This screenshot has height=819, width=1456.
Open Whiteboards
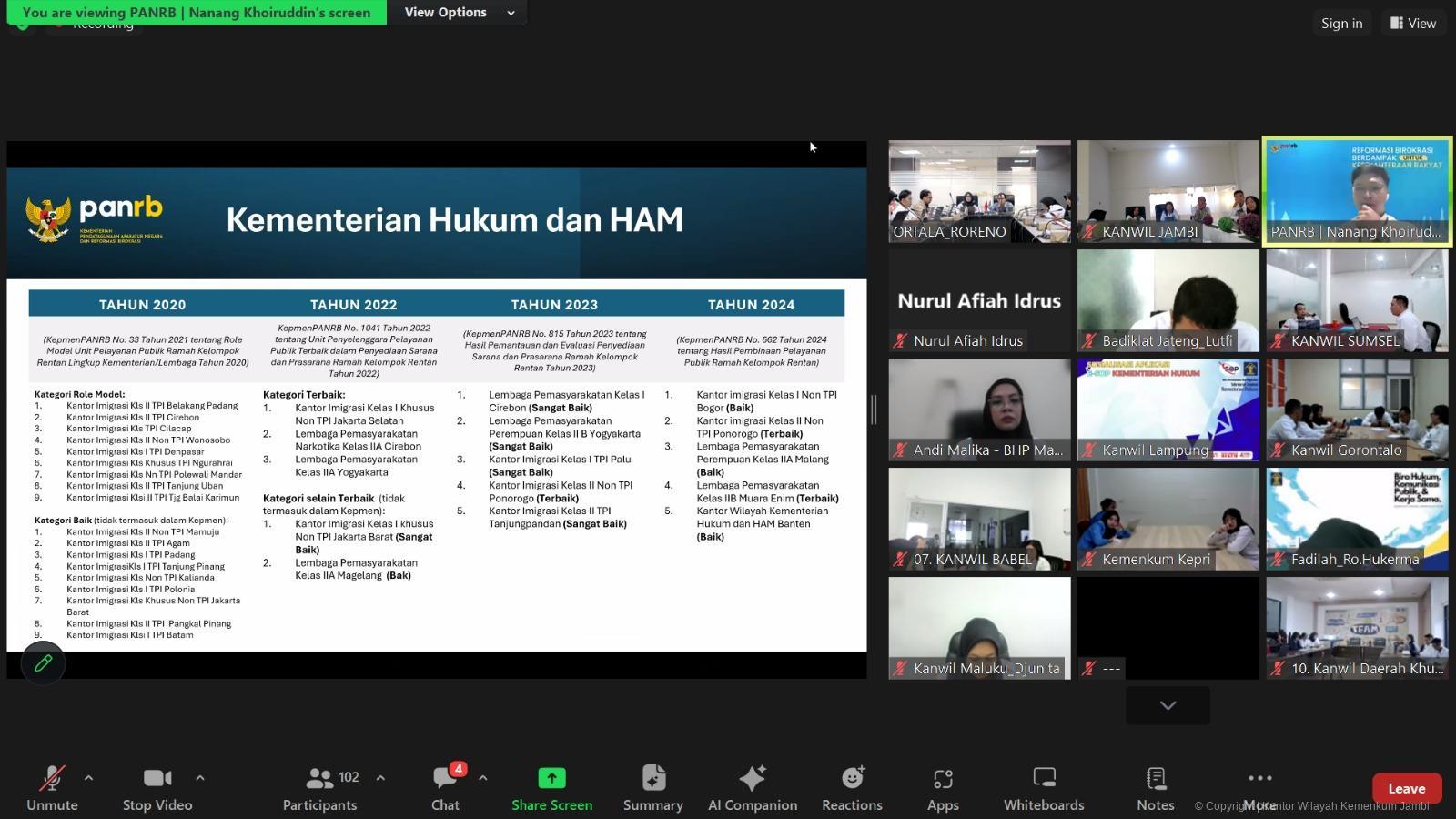[x=1044, y=788]
